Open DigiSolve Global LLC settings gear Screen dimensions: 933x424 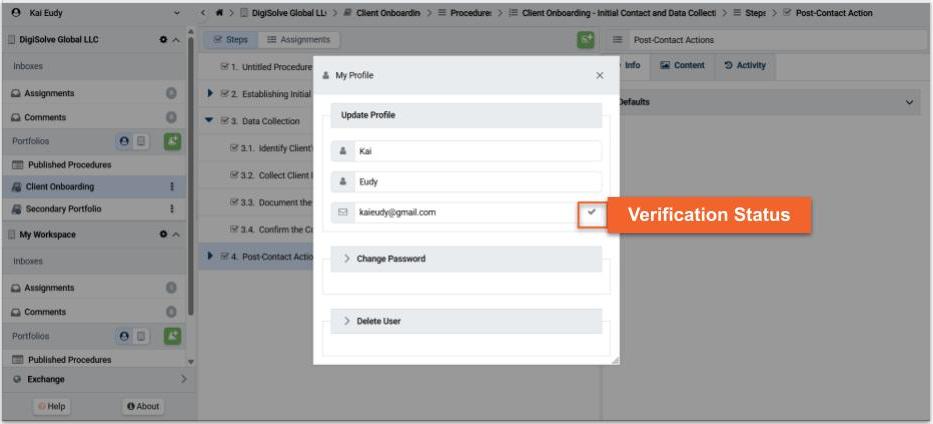[x=163, y=40]
